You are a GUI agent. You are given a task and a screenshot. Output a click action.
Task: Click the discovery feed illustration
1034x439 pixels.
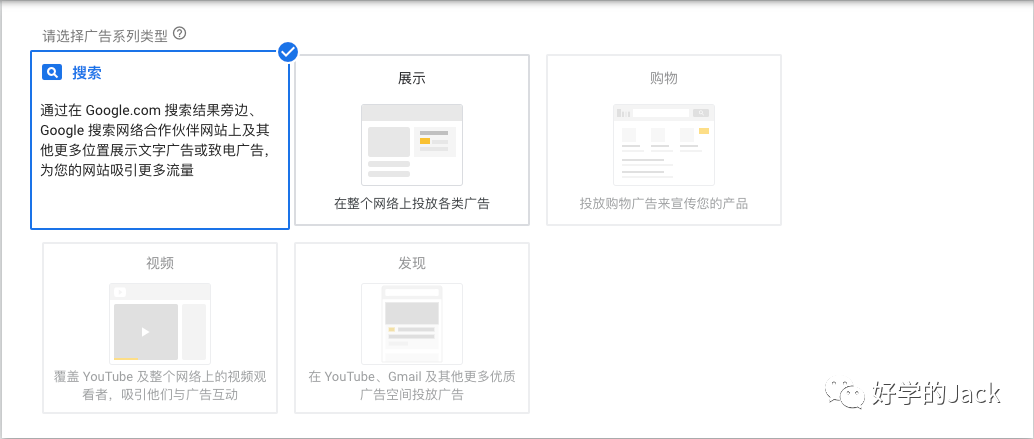click(x=411, y=324)
